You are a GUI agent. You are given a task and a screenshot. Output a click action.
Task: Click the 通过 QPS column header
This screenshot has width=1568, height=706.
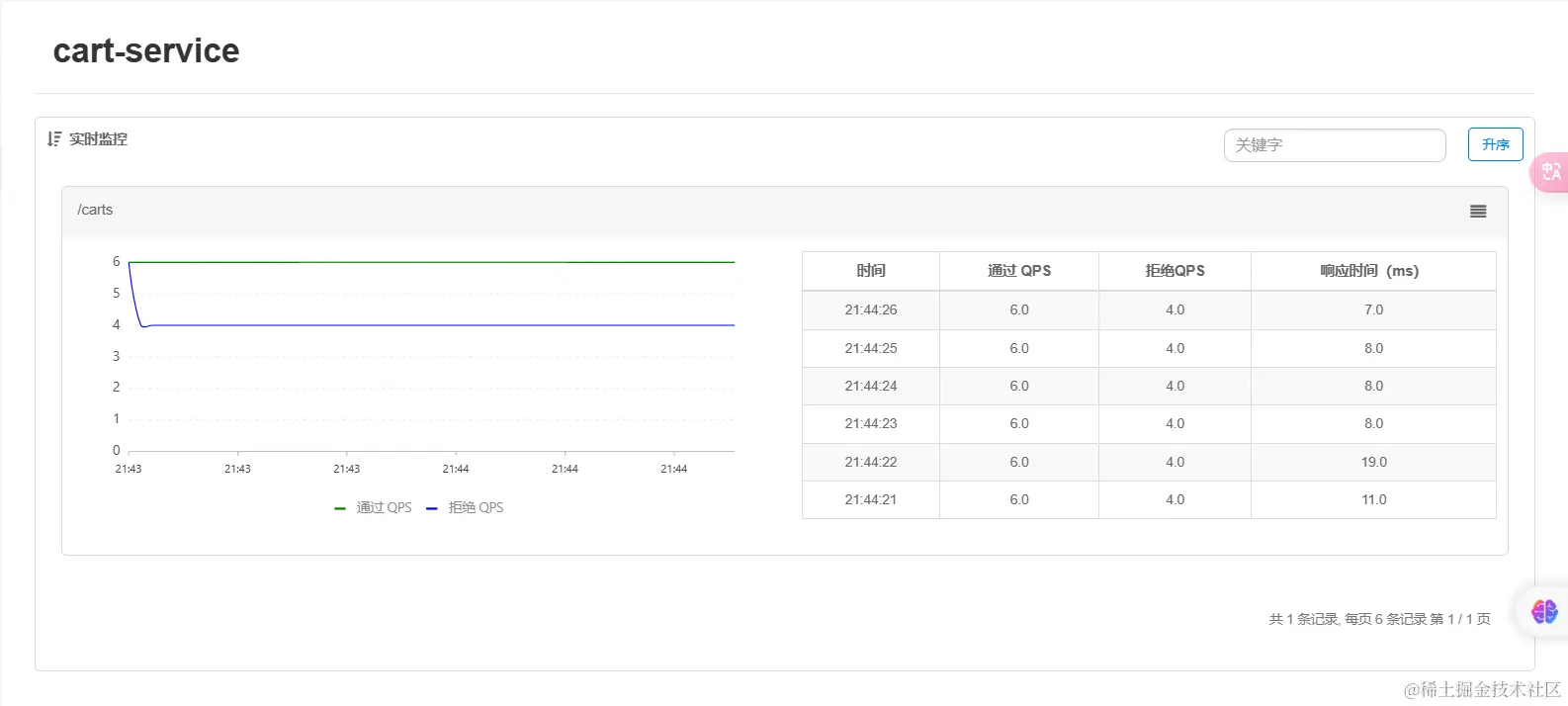[1019, 271]
